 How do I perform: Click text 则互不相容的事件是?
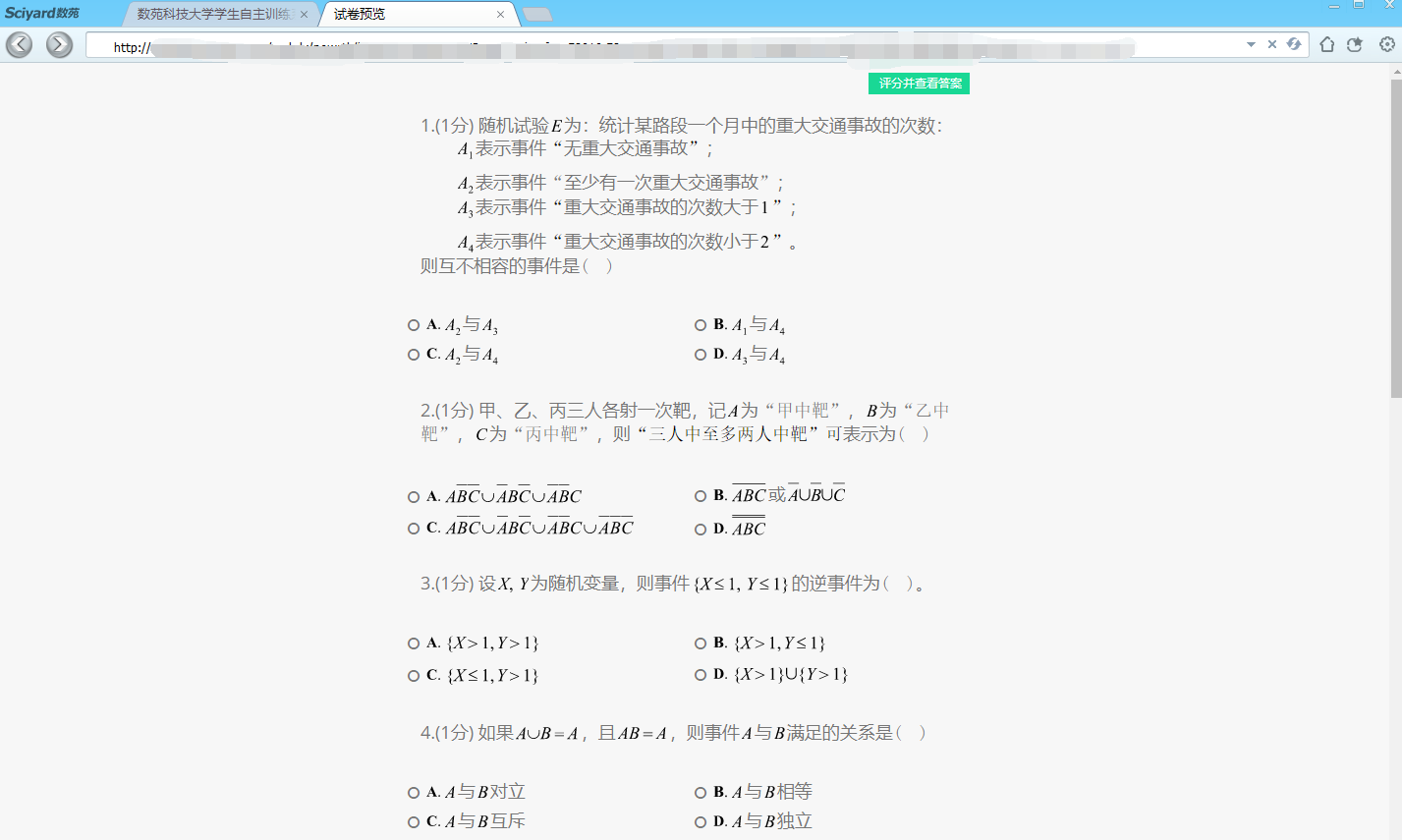click(x=500, y=266)
